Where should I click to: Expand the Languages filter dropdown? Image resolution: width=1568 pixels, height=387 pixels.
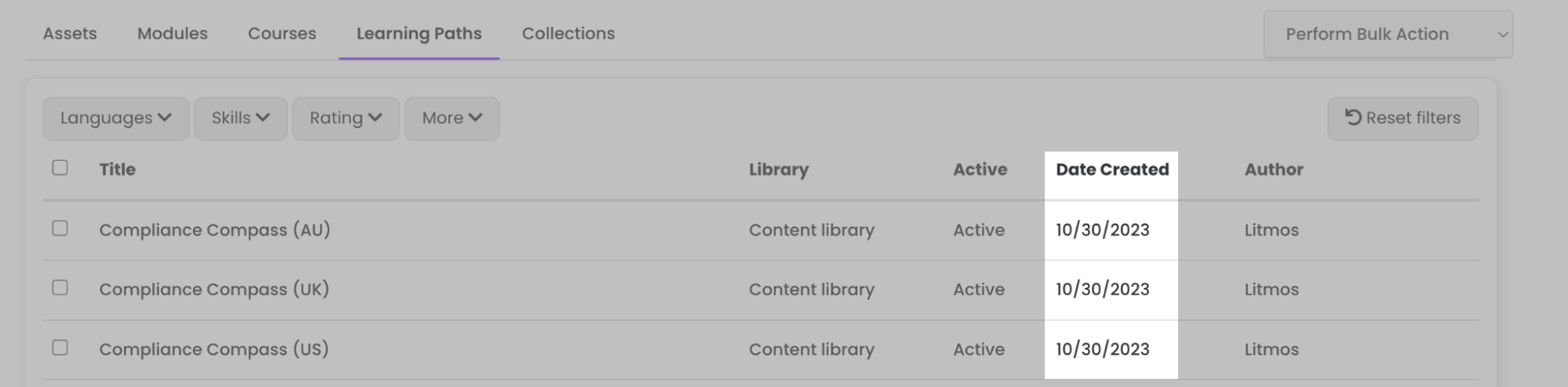click(115, 119)
